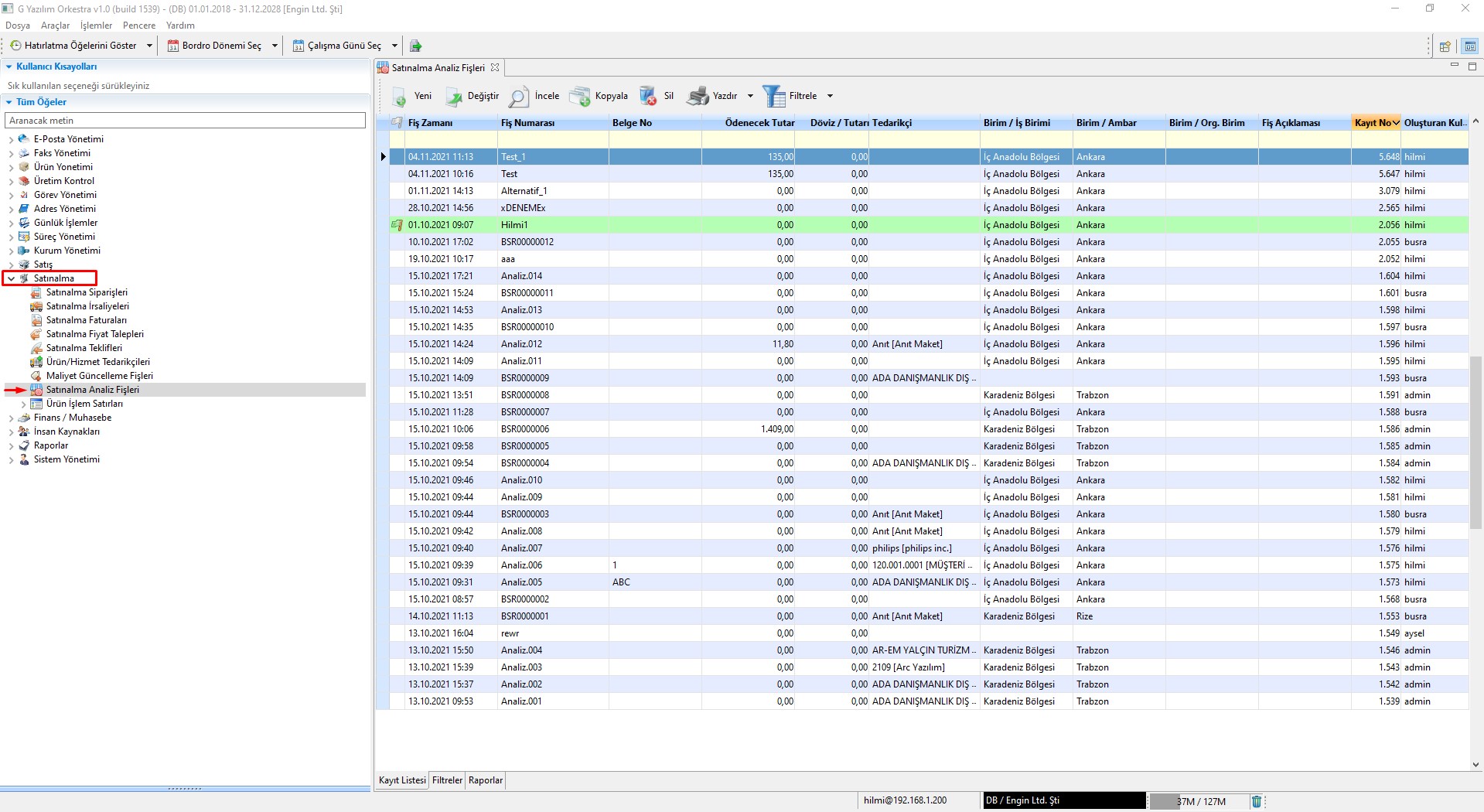The height and width of the screenshot is (812, 1484).
Task: Click the Değiştir edit icon
Action: 453,97
